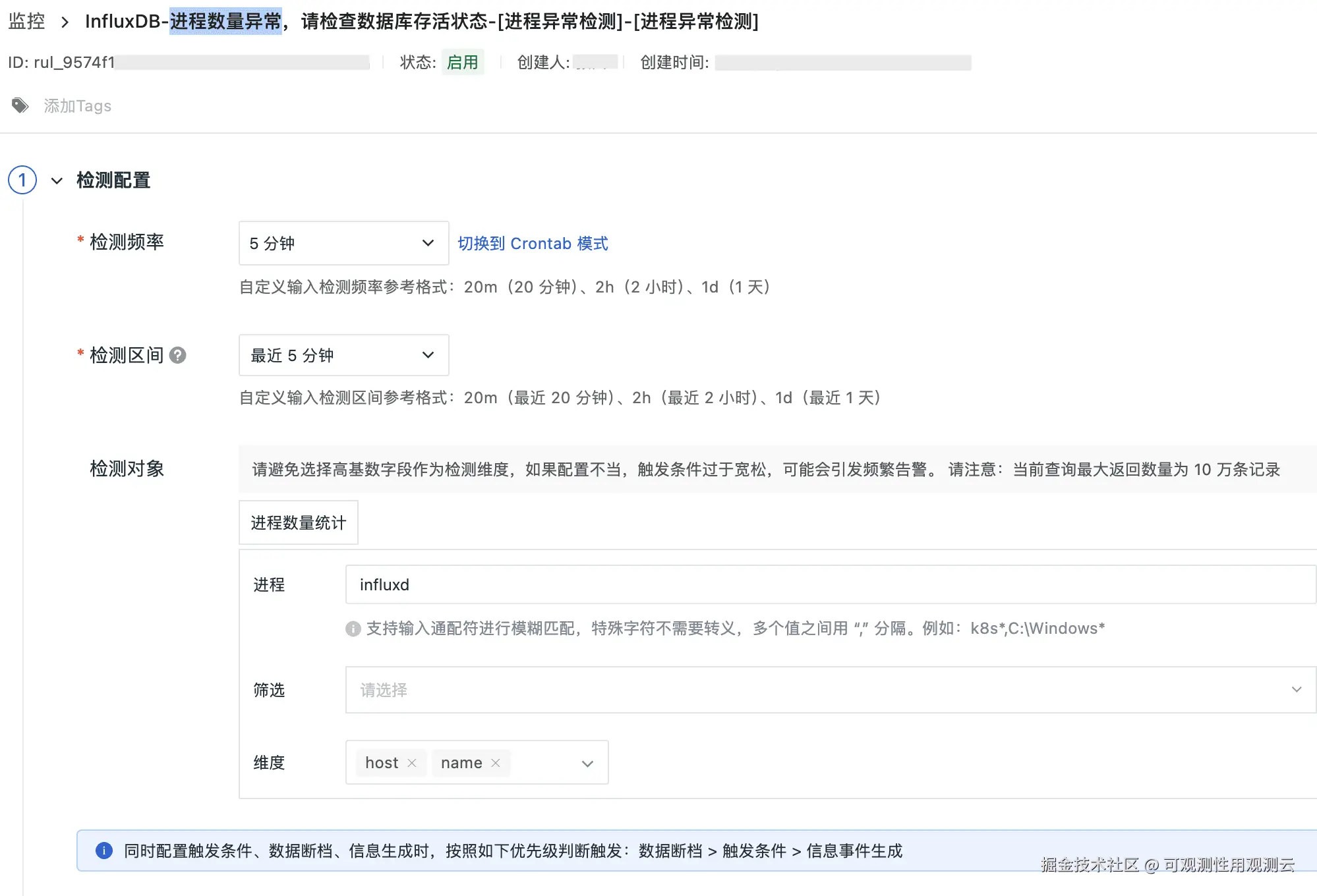Click the info icon under process input
1317x896 pixels.
pyautogui.click(x=353, y=629)
